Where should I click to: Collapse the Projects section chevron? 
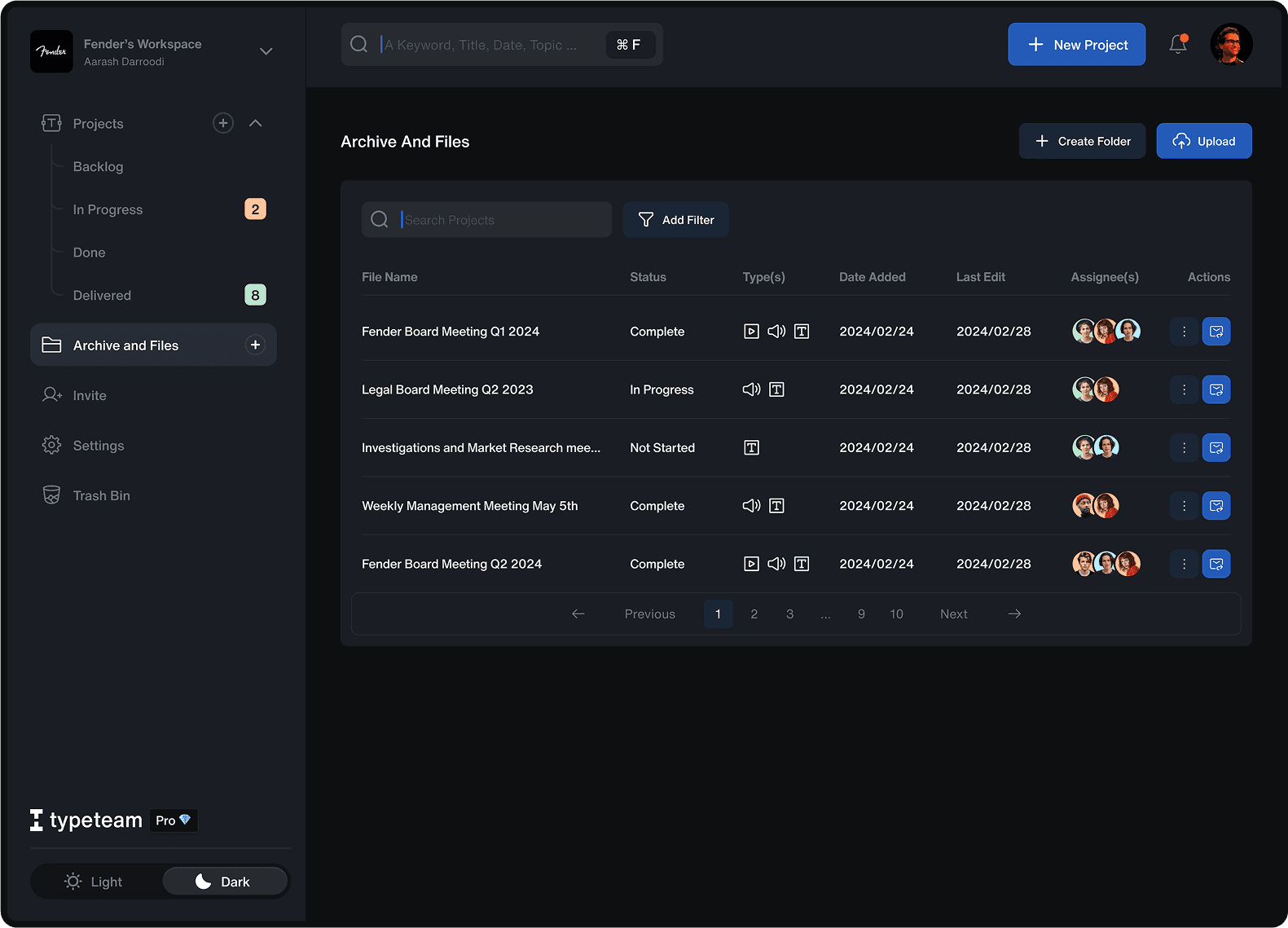click(x=256, y=123)
